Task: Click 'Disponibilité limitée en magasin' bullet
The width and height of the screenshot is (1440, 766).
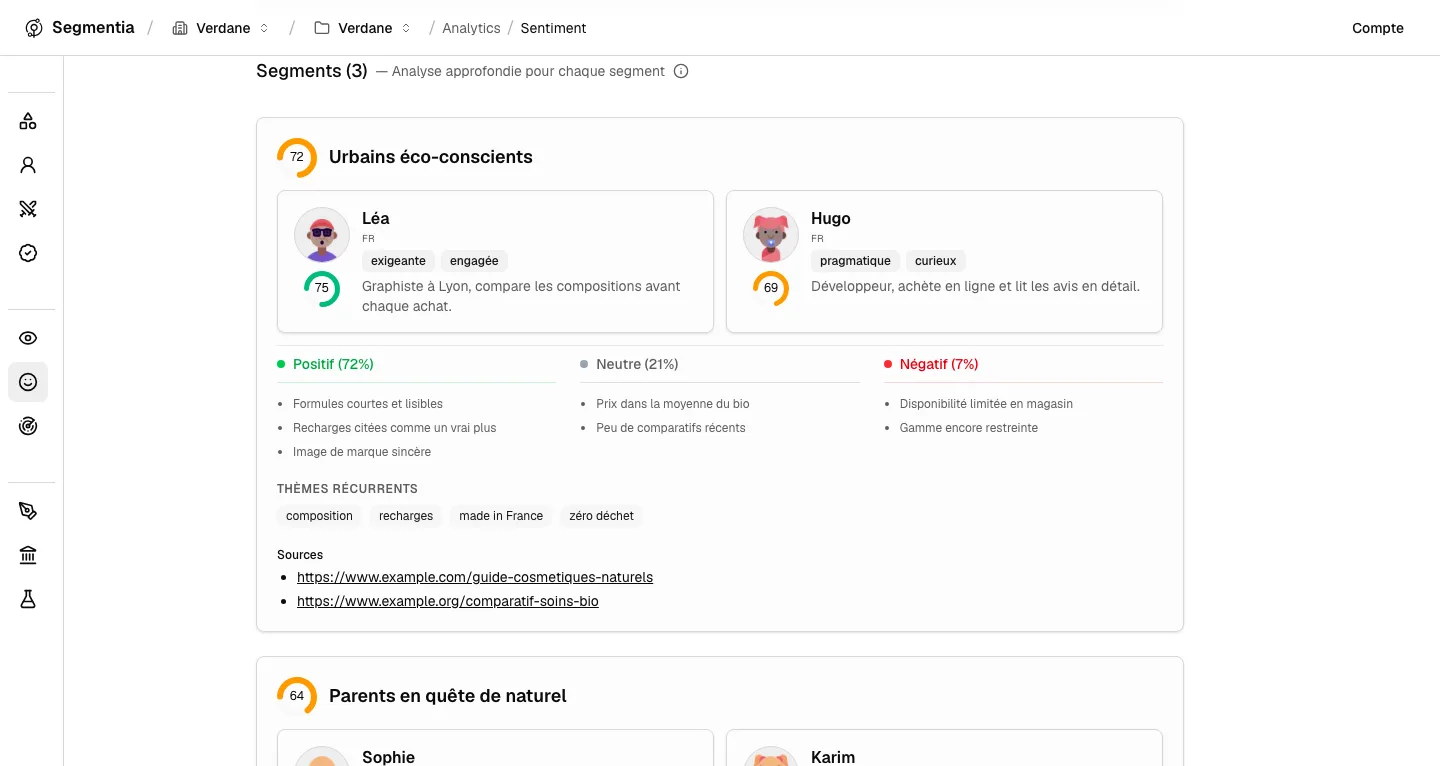Action: (x=986, y=404)
